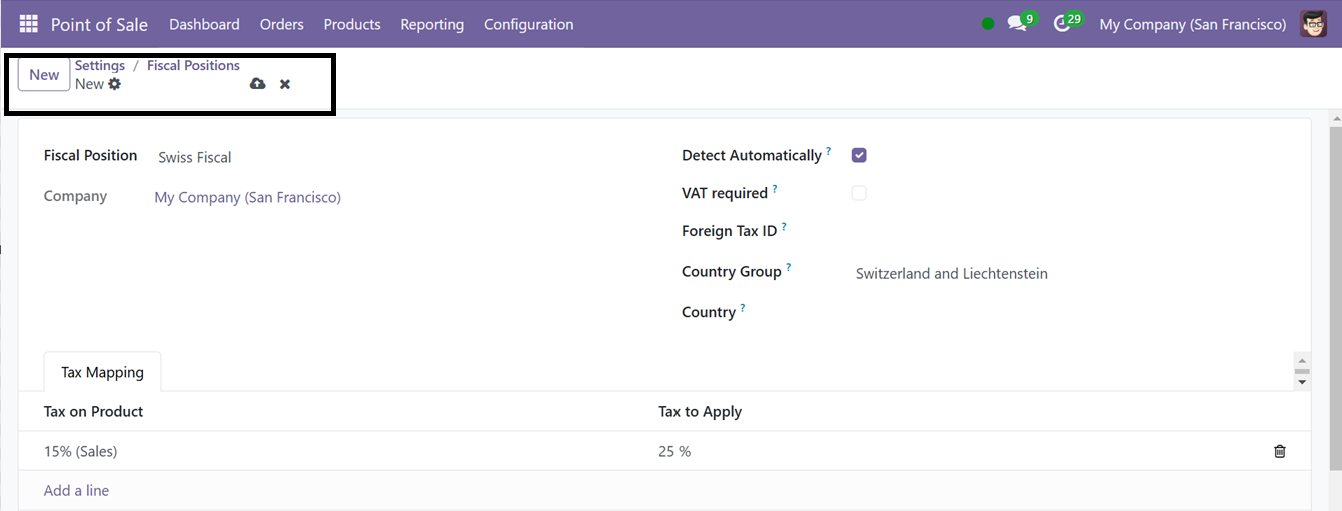This screenshot has height=511, width=1342.
Task: Open the Company field showing My Company
Action: [x=390, y=198]
